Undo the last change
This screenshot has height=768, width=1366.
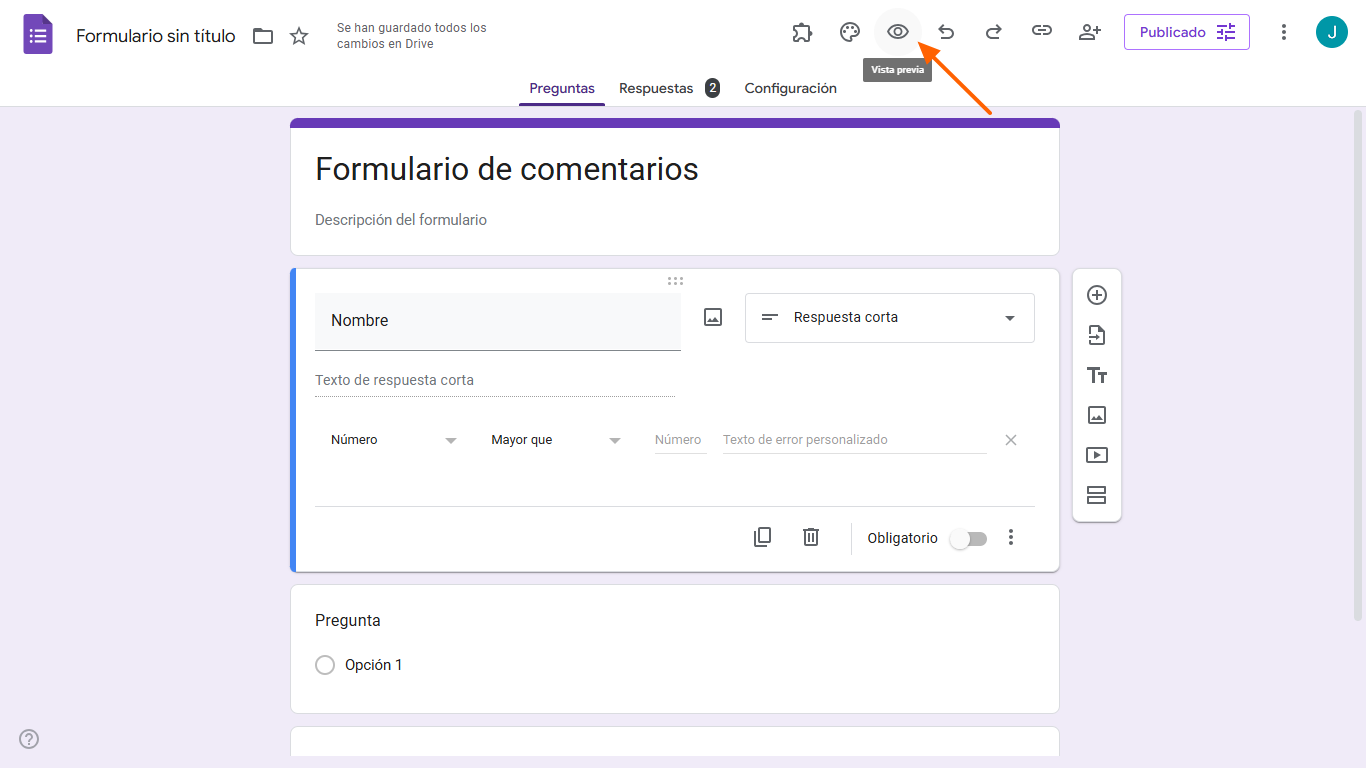tap(945, 31)
